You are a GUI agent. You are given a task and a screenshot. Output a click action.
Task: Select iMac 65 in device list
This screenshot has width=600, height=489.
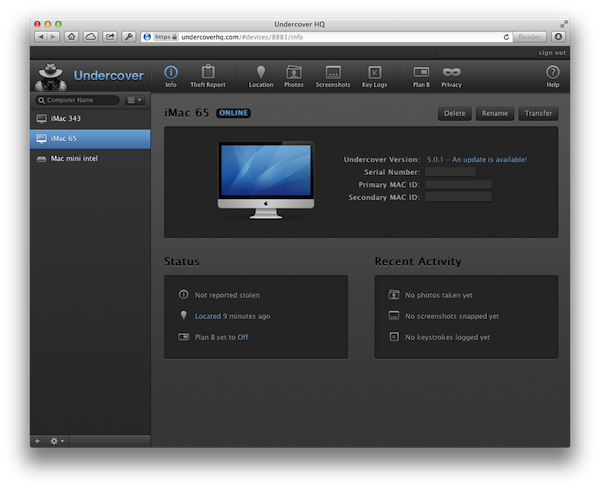pyautogui.click(x=90, y=139)
